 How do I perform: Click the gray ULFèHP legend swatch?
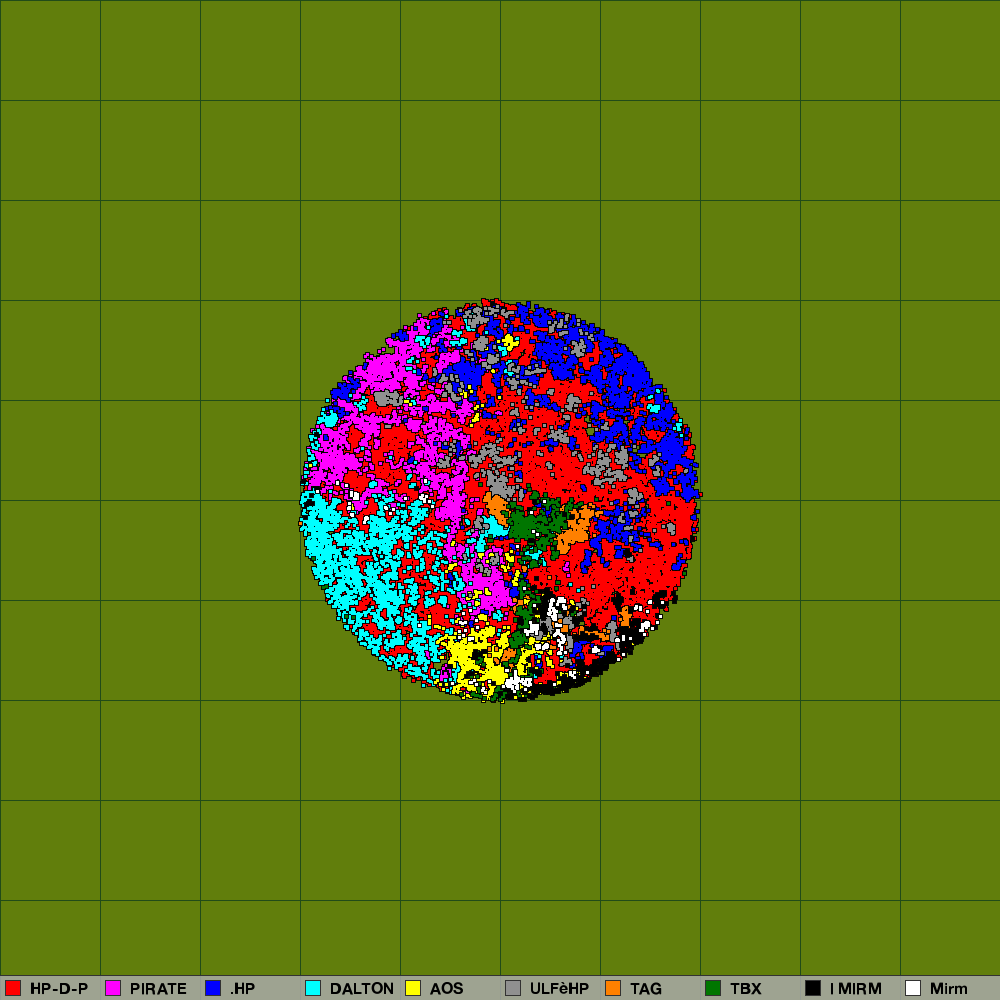pos(513,988)
